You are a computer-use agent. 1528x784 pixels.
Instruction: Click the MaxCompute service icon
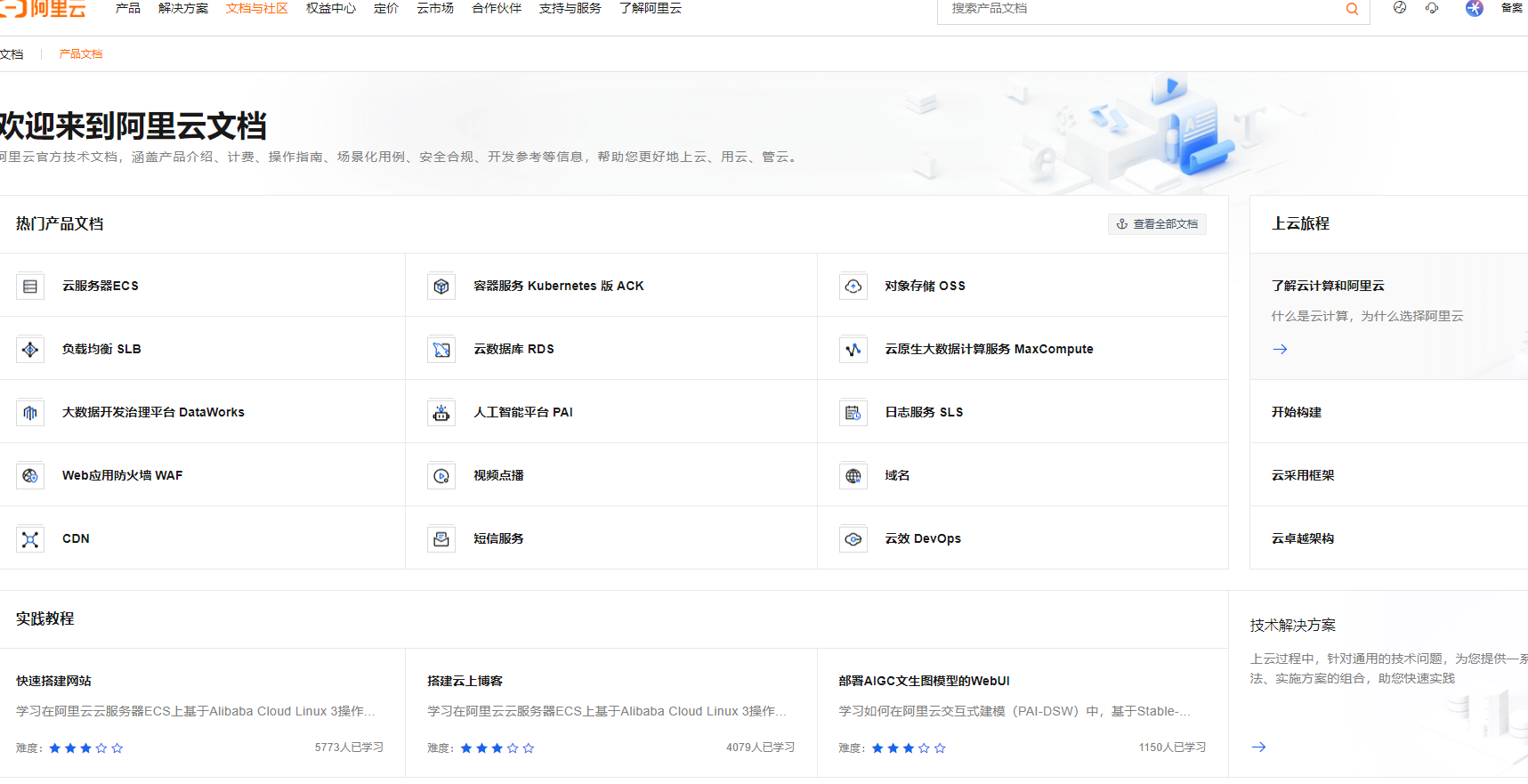tap(853, 349)
